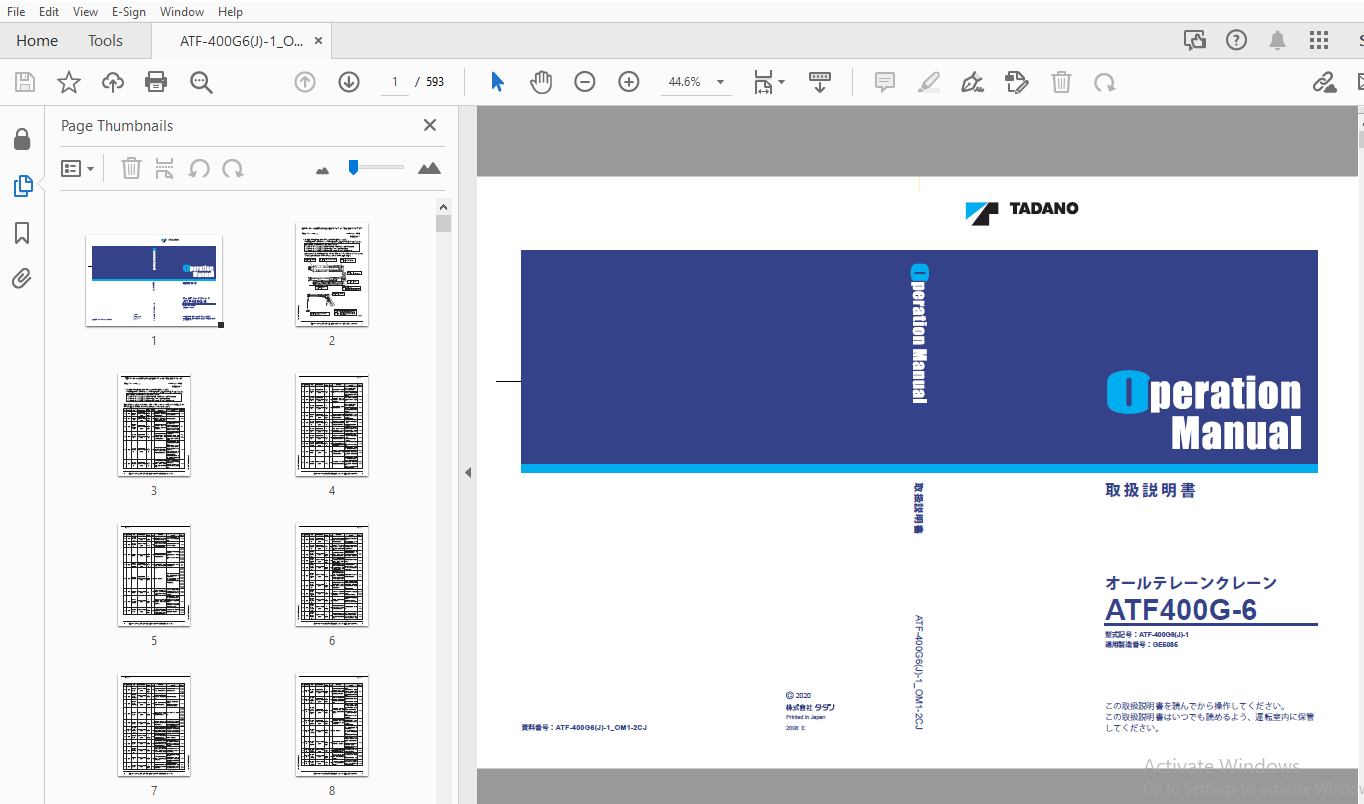Close the ATF-400G6(J)-1 document tab
Screen dimensions: 1364x804
tap(318, 41)
